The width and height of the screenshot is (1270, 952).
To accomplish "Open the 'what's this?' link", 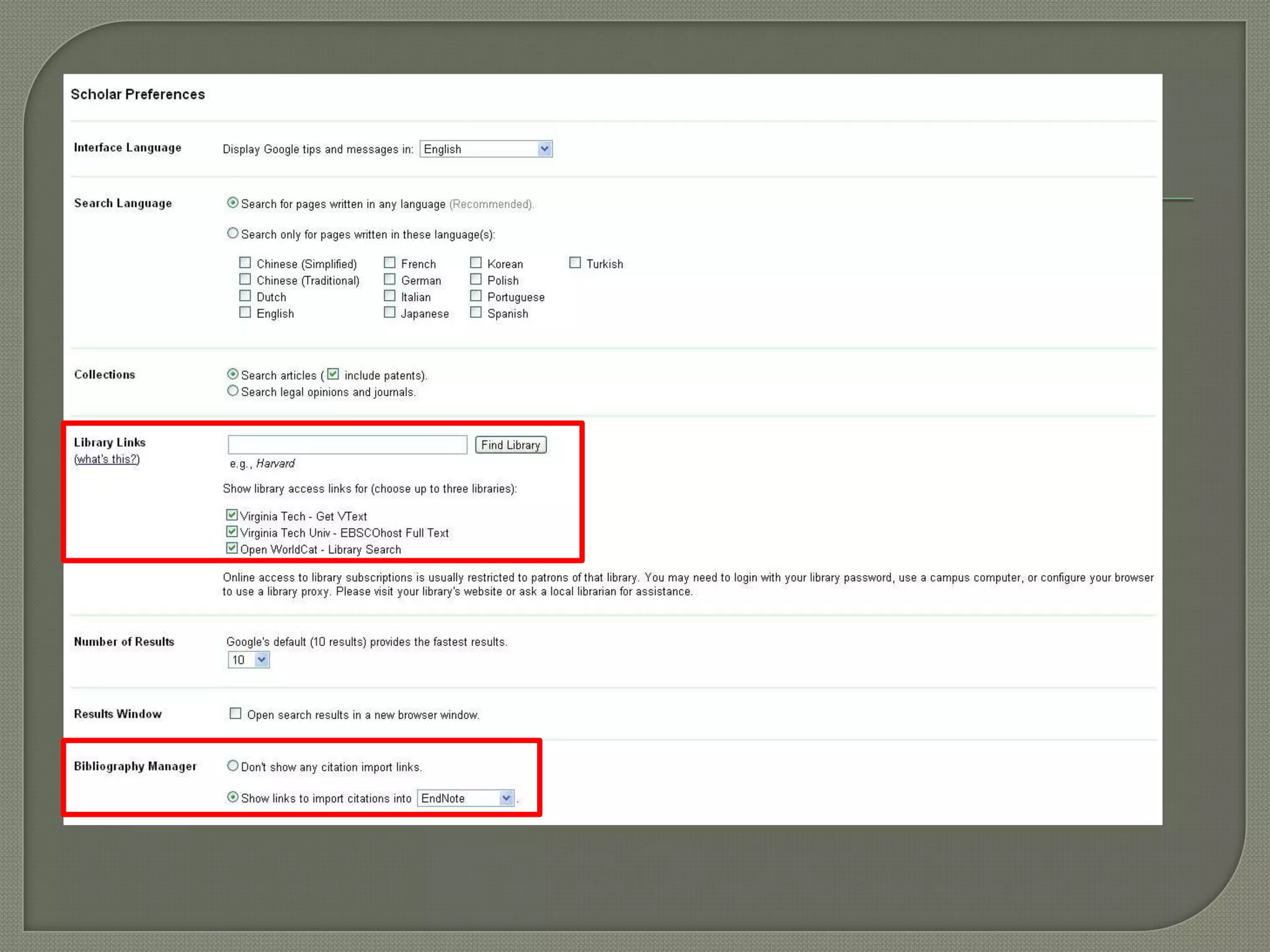I will click(107, 459).
